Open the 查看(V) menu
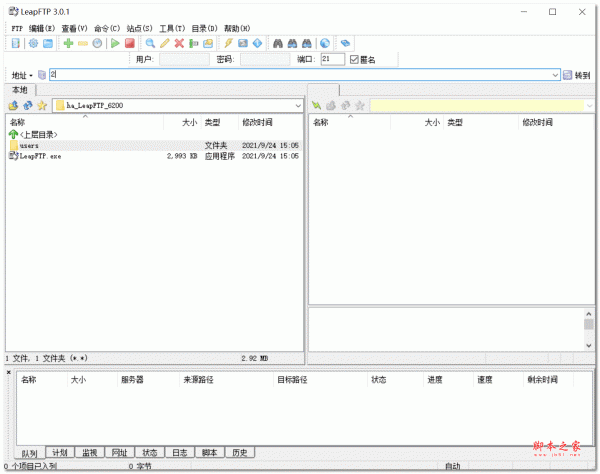The width and height of the screenshot is (600, 474). (75, 28)
